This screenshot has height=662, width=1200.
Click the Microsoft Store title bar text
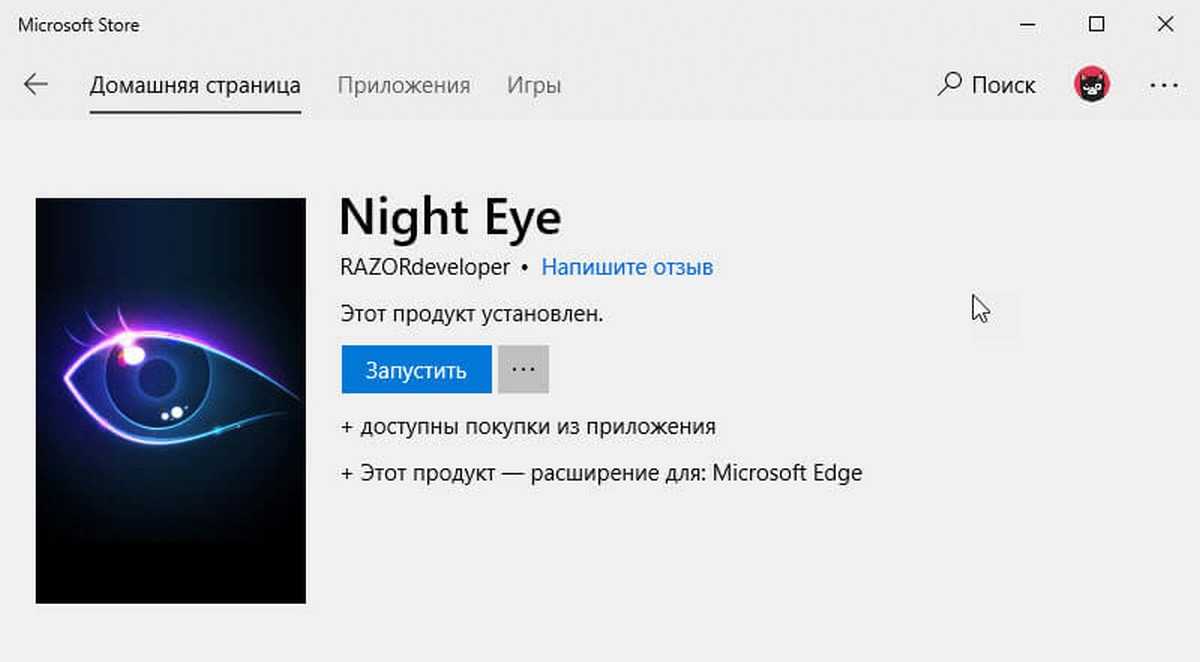78,25
